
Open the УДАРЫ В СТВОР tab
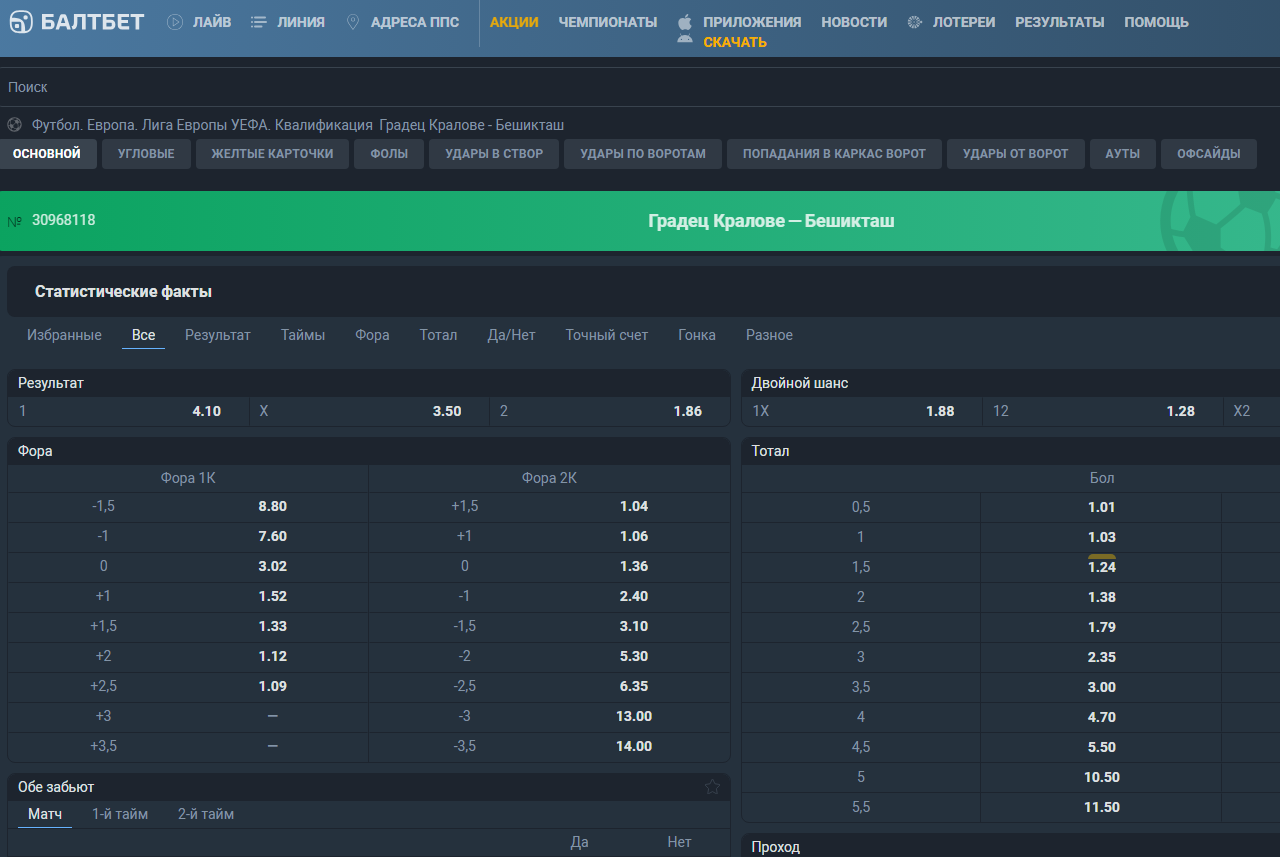point(494,154)
